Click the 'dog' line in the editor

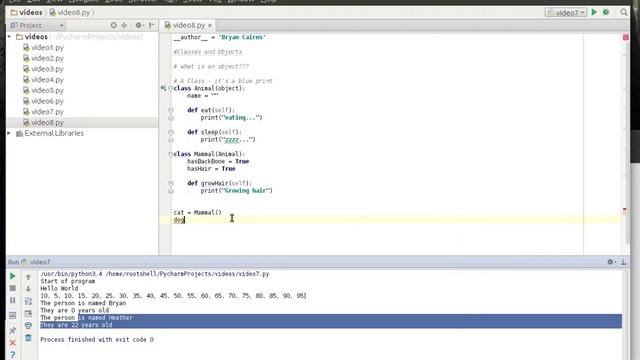click(x=179, y=220)
